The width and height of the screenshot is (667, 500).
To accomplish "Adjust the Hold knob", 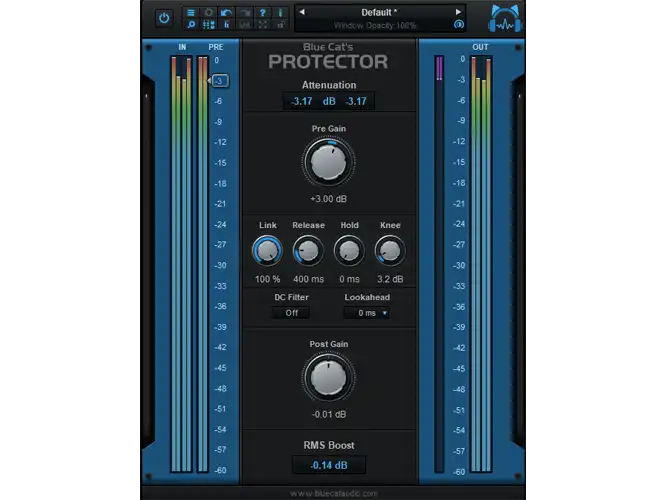I will pyautogui.click(x=349, y=251).
